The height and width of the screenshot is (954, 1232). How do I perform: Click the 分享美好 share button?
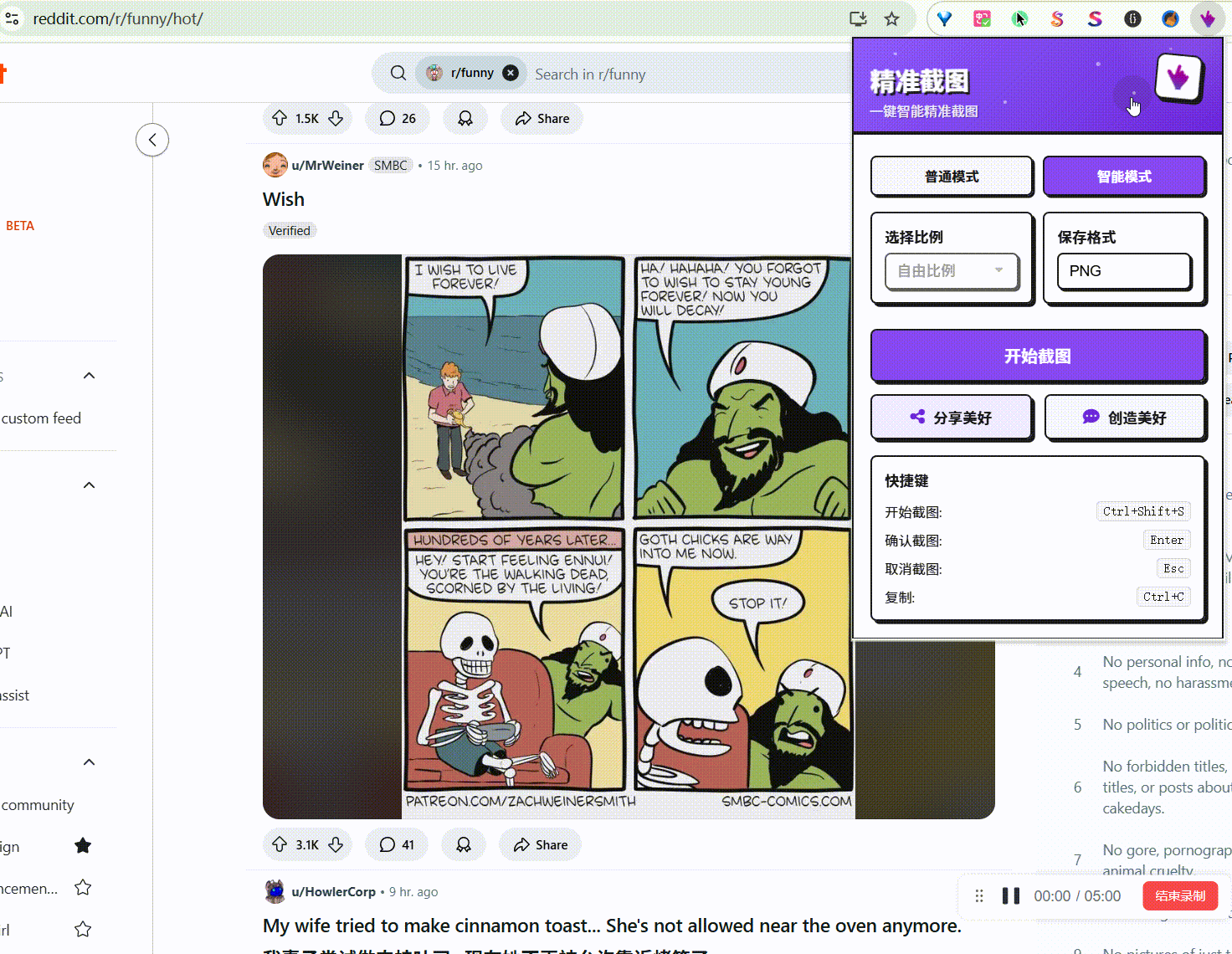[x=952, y=418]
